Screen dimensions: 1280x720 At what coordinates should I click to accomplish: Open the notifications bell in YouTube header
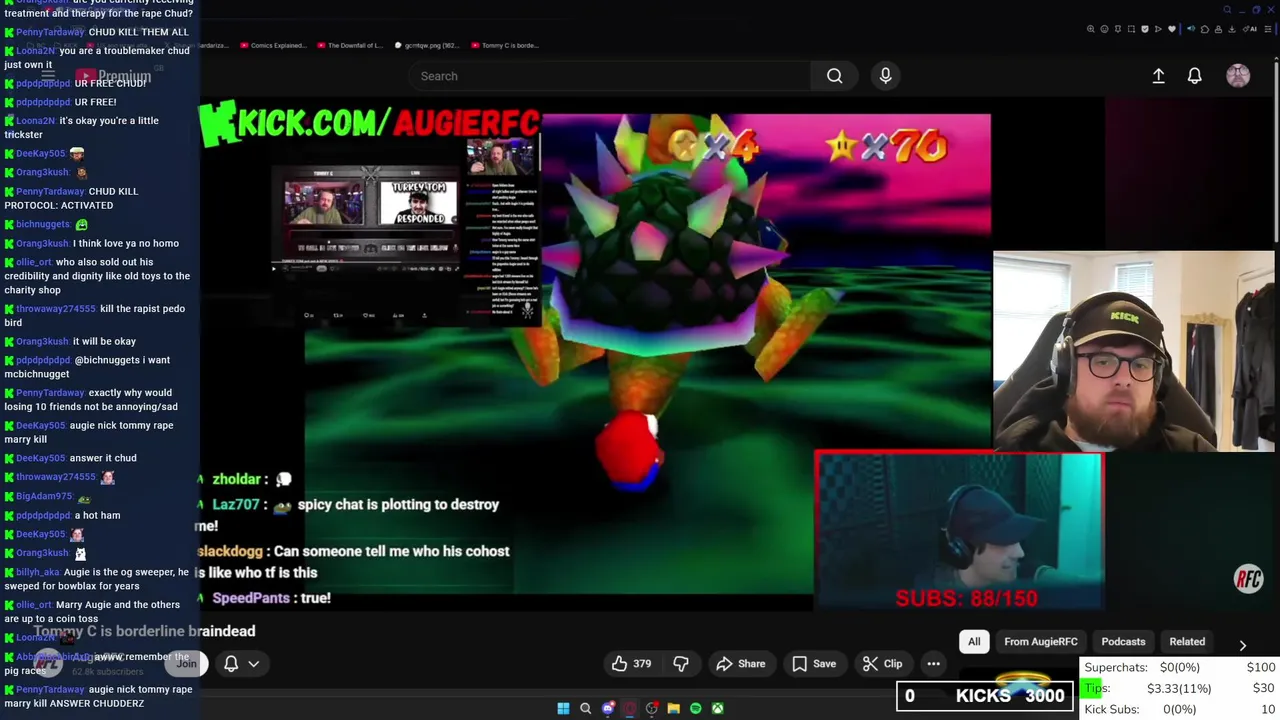coord(1194,76)
